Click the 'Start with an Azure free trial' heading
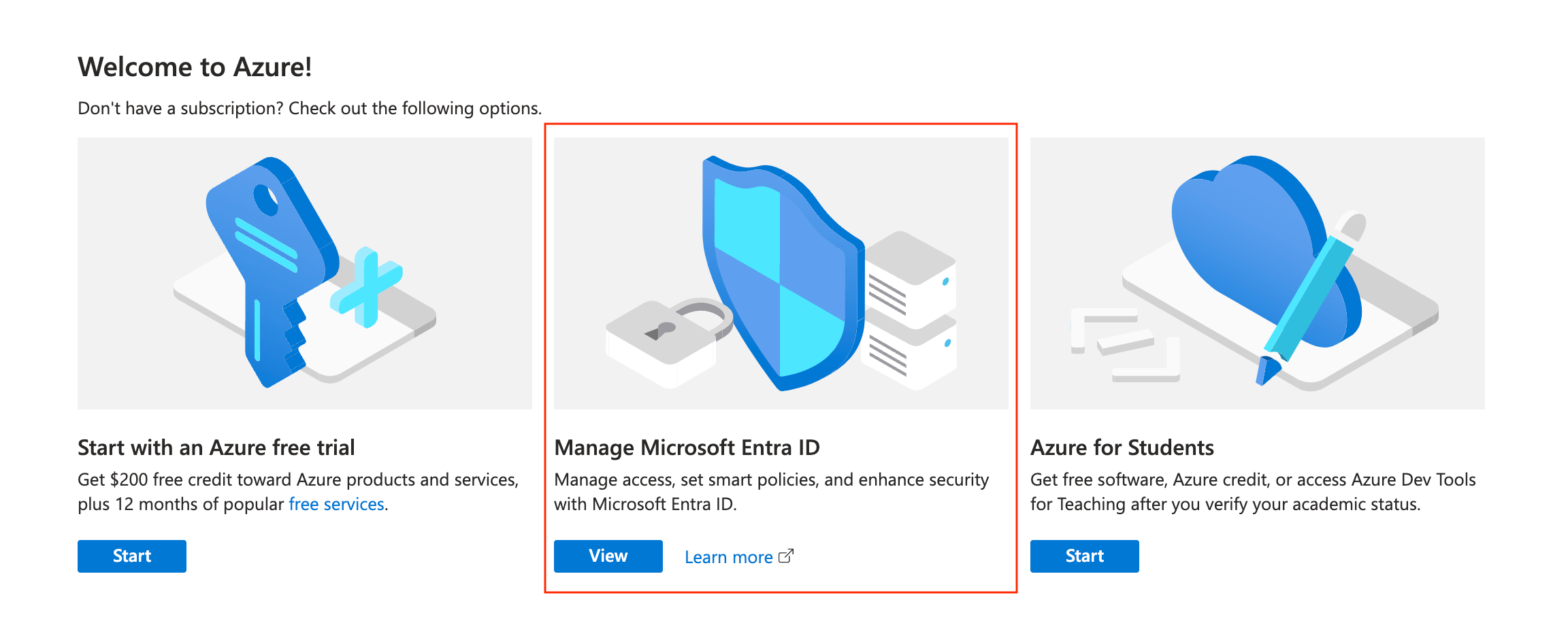This screenshot has height=623, width=1568. (216, 448)
